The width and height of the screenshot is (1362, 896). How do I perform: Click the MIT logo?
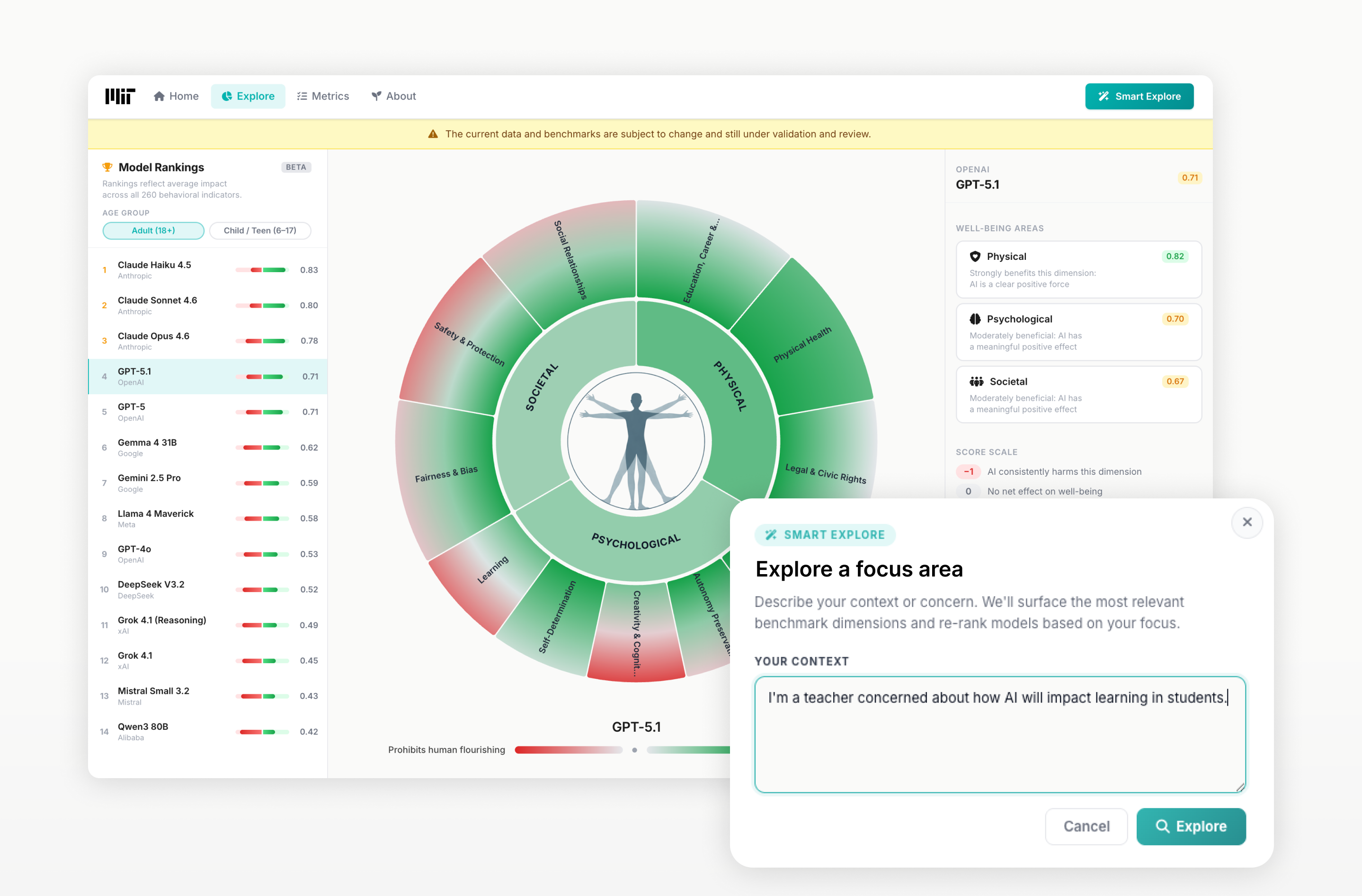click(120, 96)
